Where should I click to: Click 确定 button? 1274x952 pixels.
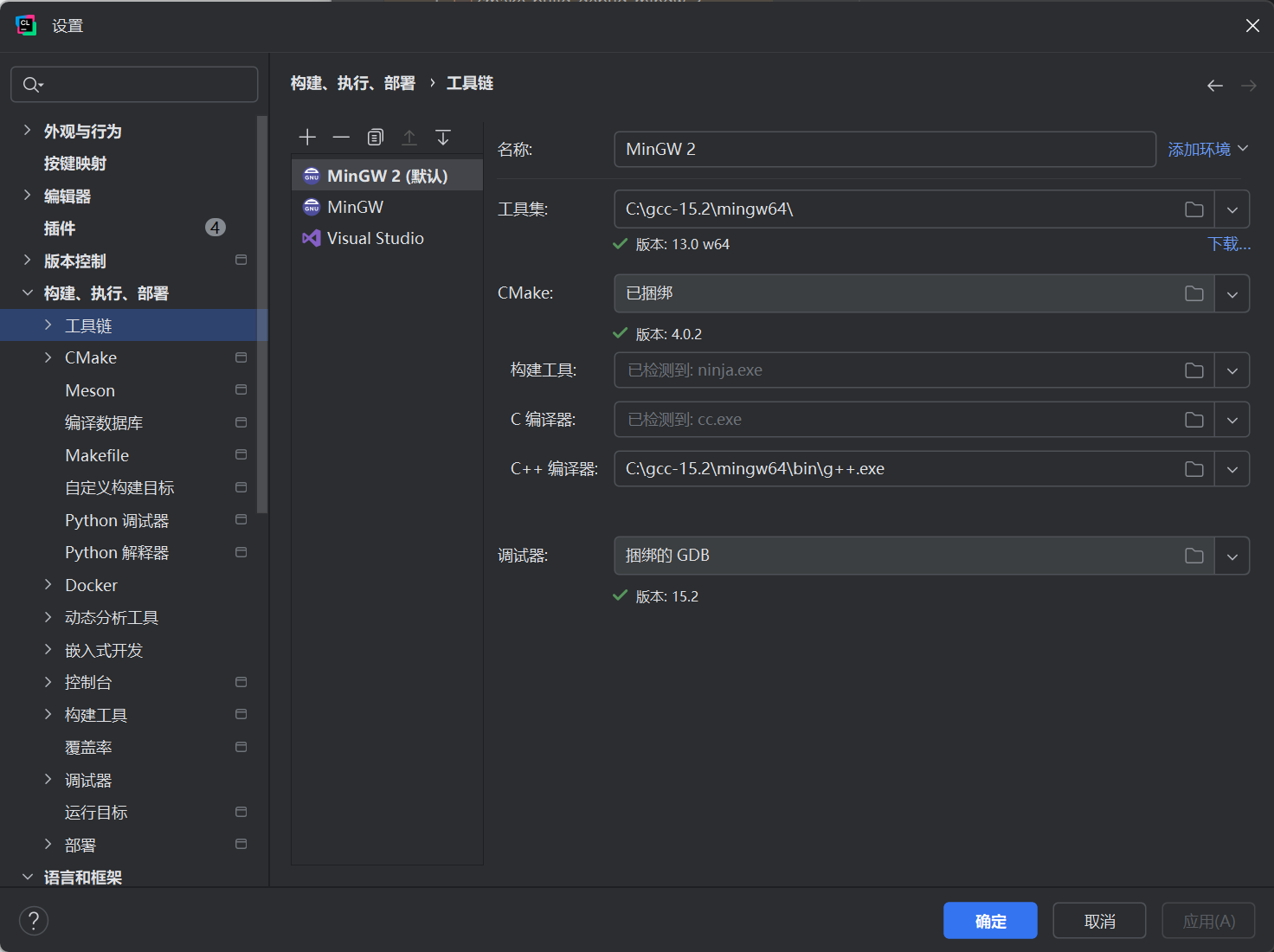990,921
